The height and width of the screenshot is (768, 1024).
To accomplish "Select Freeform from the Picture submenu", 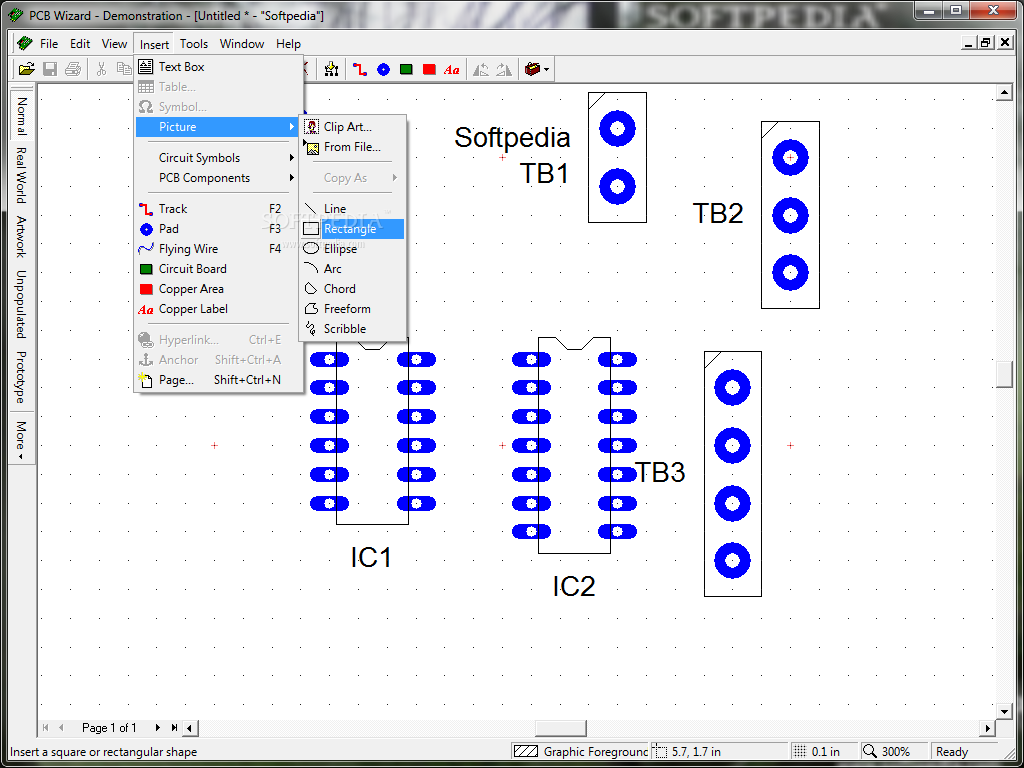I will [x=353, y=309].
